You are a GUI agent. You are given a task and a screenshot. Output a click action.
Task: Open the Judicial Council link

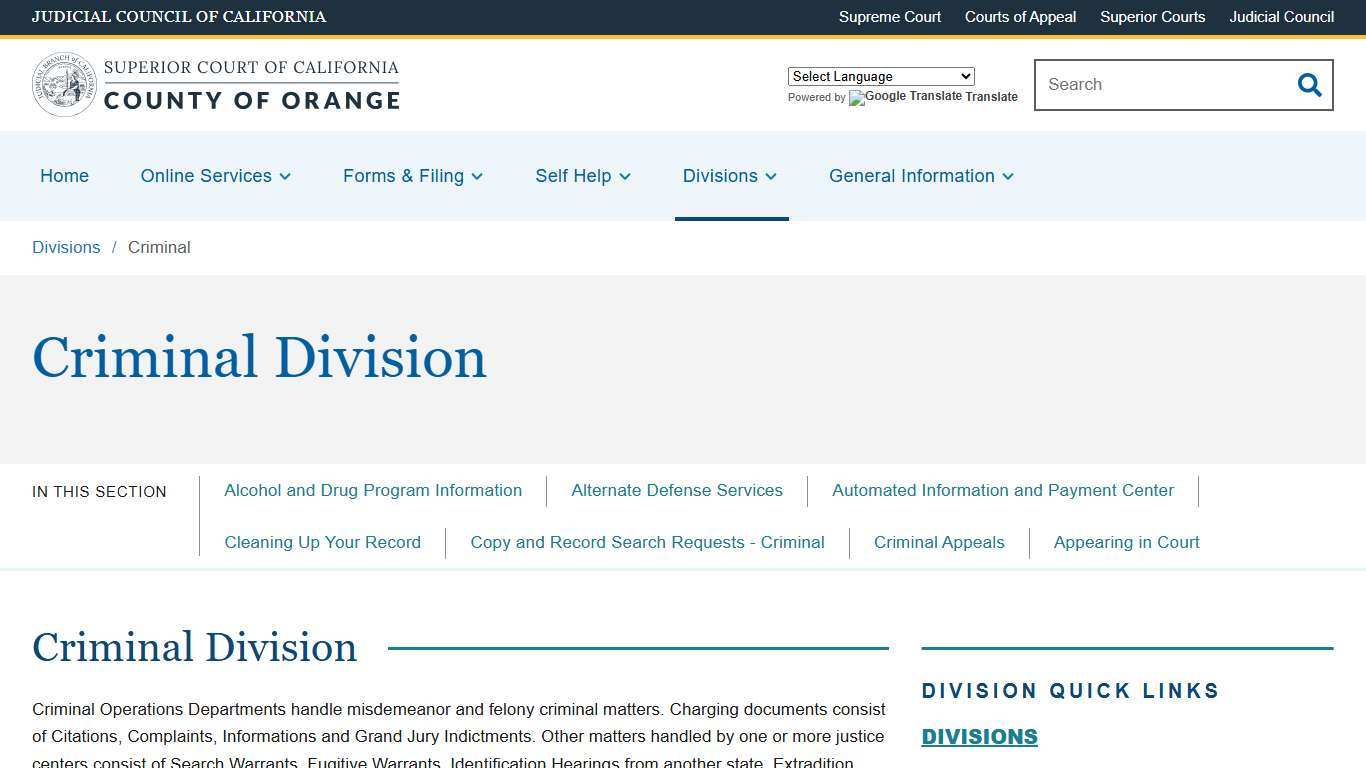coord(1281,17)
